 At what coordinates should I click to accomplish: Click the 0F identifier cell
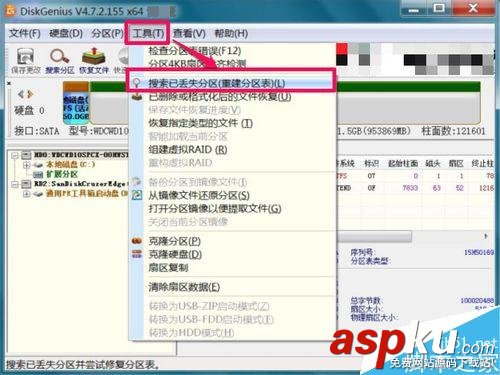coord(371,188)
